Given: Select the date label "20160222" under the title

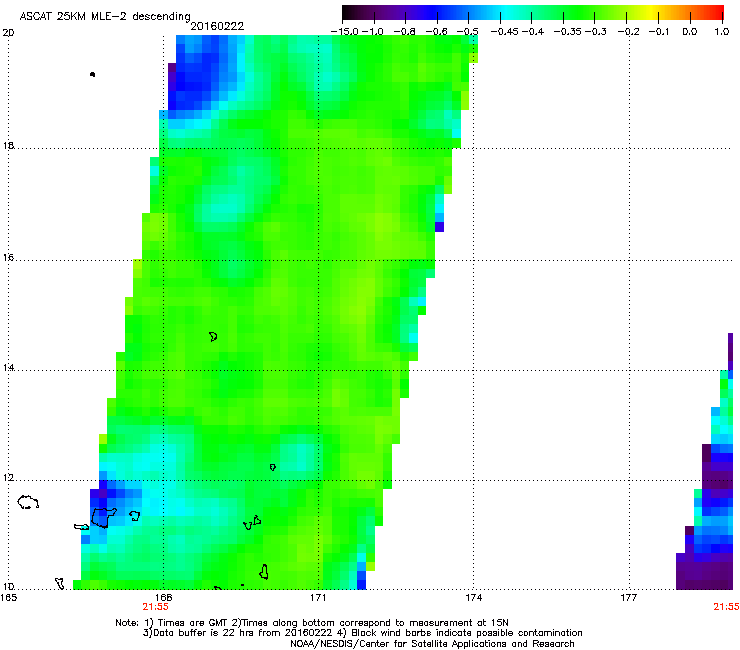Looking at the screenshot, I should point(217,26).
